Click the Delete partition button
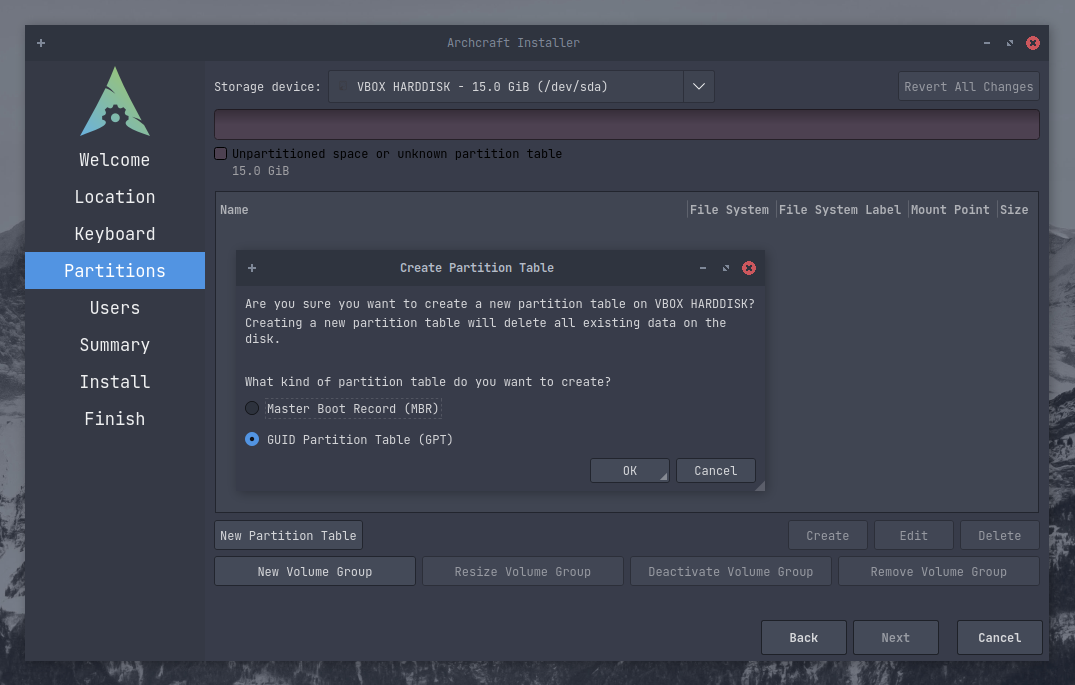Image resolution: width=1075 pixels, height=685 pixels. click(999, 536)
